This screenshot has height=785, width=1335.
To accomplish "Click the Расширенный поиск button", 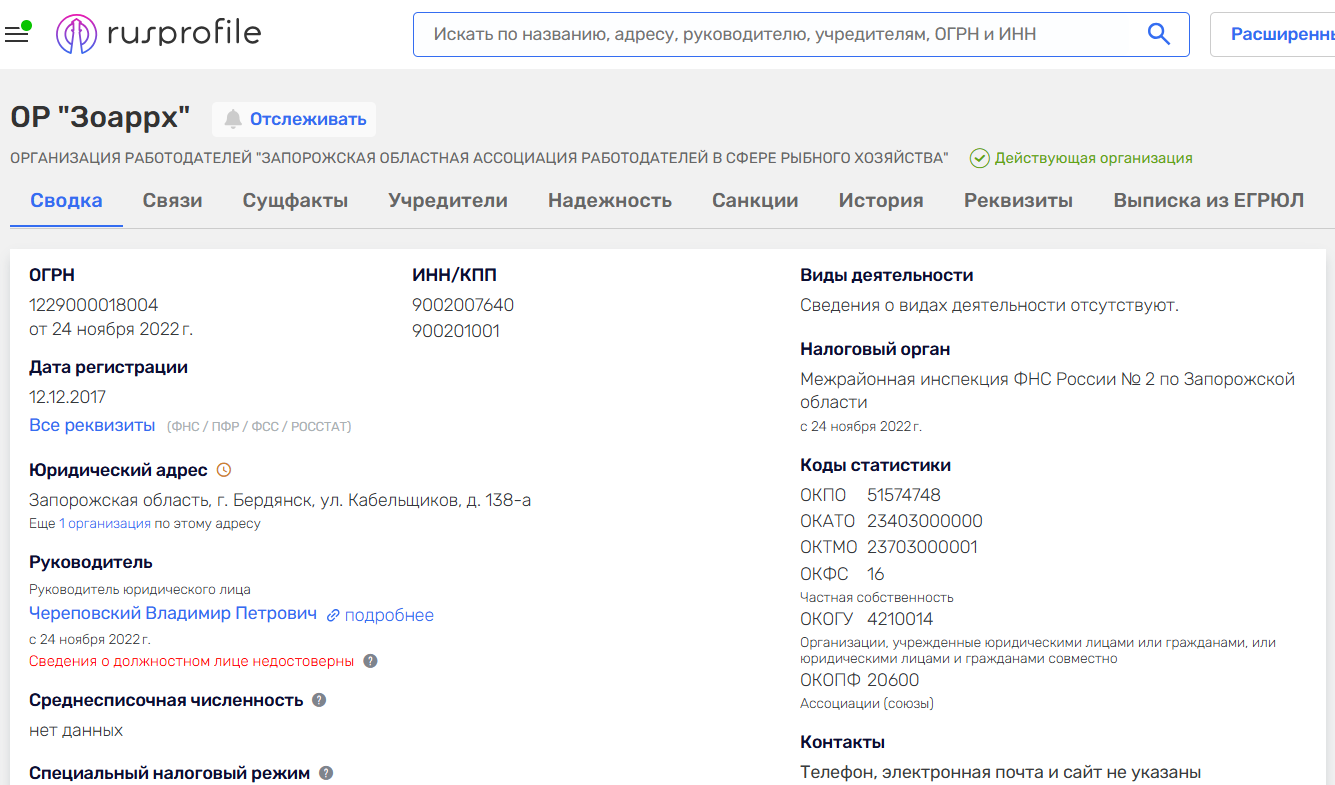I will pyautogui.click(x=1280, y=33).
